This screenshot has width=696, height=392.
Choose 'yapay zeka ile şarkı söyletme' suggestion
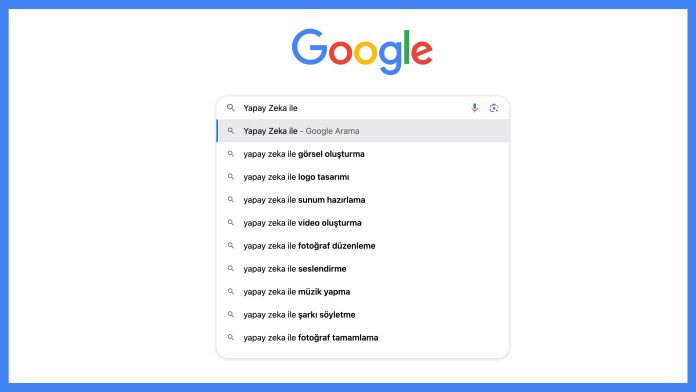pyautogui.click(x=363, y=314)
